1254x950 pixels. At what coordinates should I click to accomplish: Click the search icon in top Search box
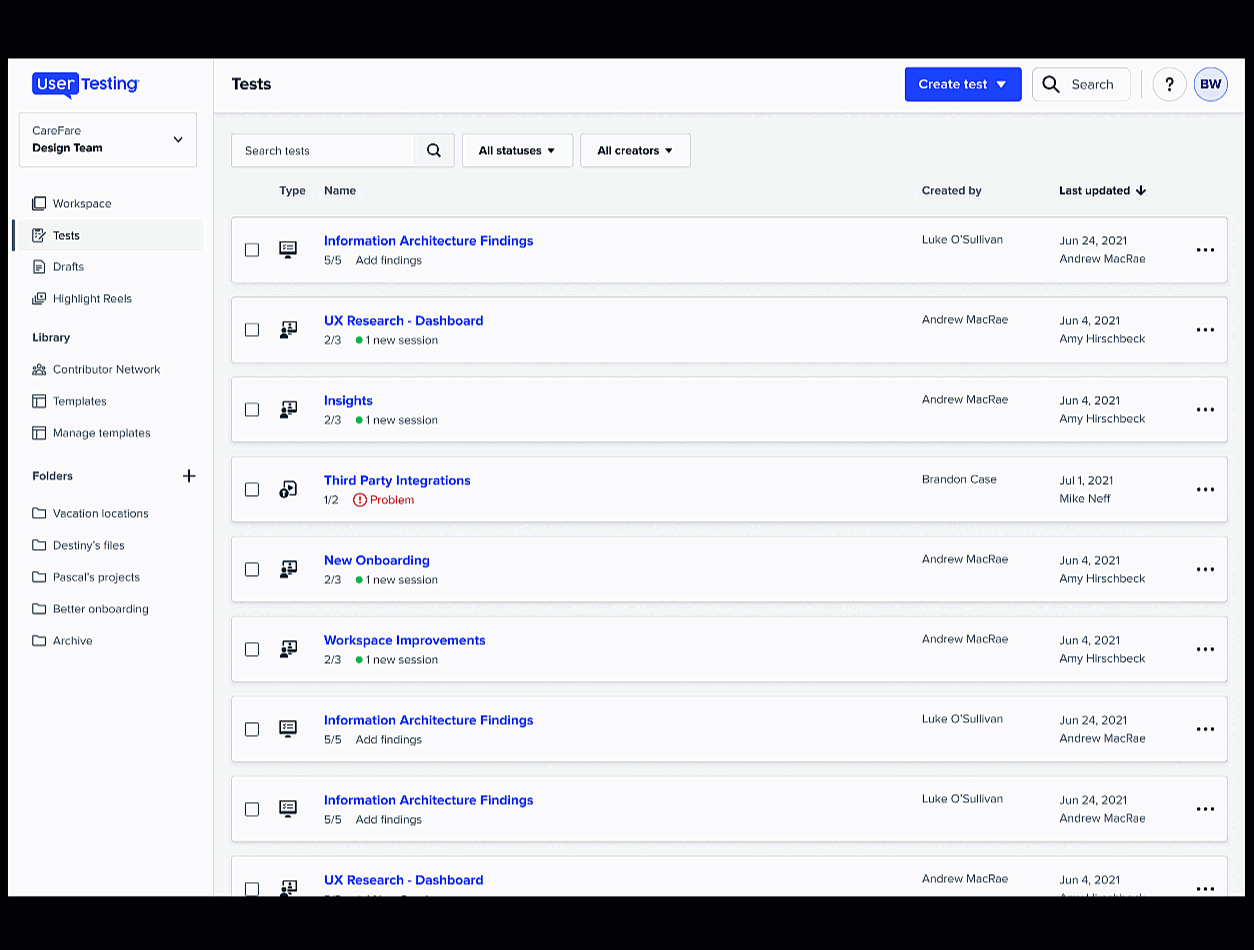(x=1051, y=85)
